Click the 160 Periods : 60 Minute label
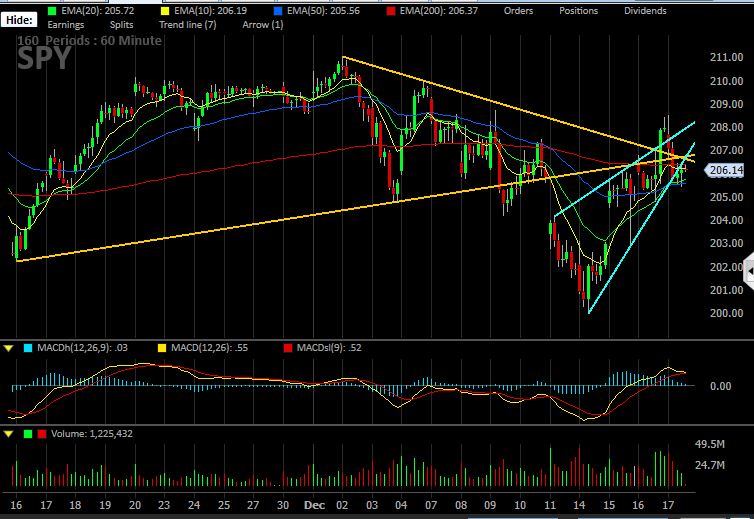 pyautogui.click(x=89, y=40)
